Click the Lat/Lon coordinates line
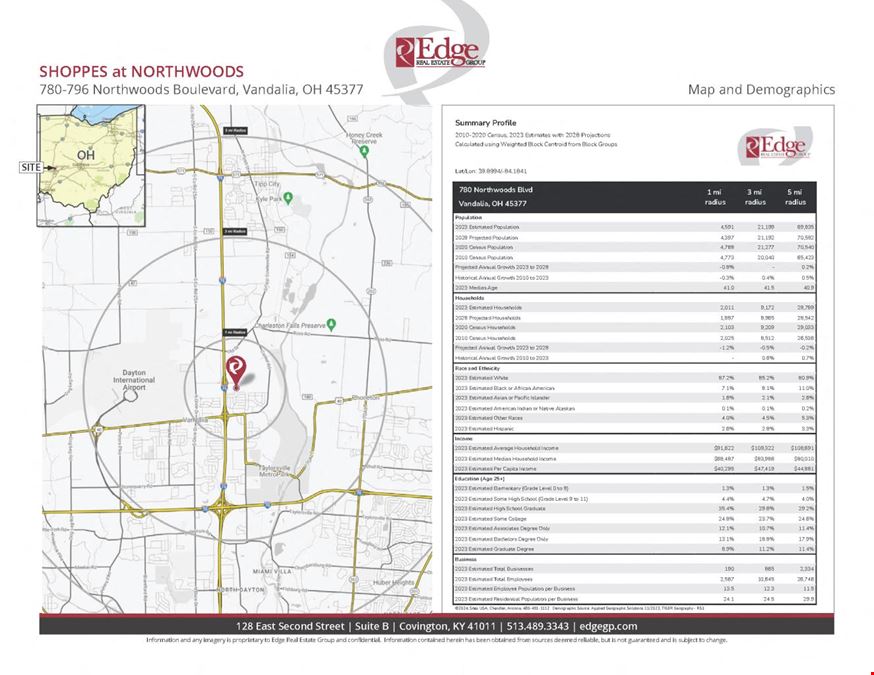Viewport: 874px width, 675px height. pos(491,171)
